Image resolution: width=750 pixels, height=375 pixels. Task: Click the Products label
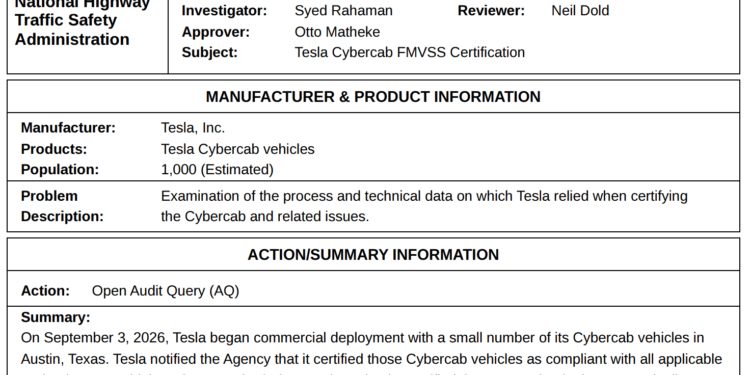point(54,149)
